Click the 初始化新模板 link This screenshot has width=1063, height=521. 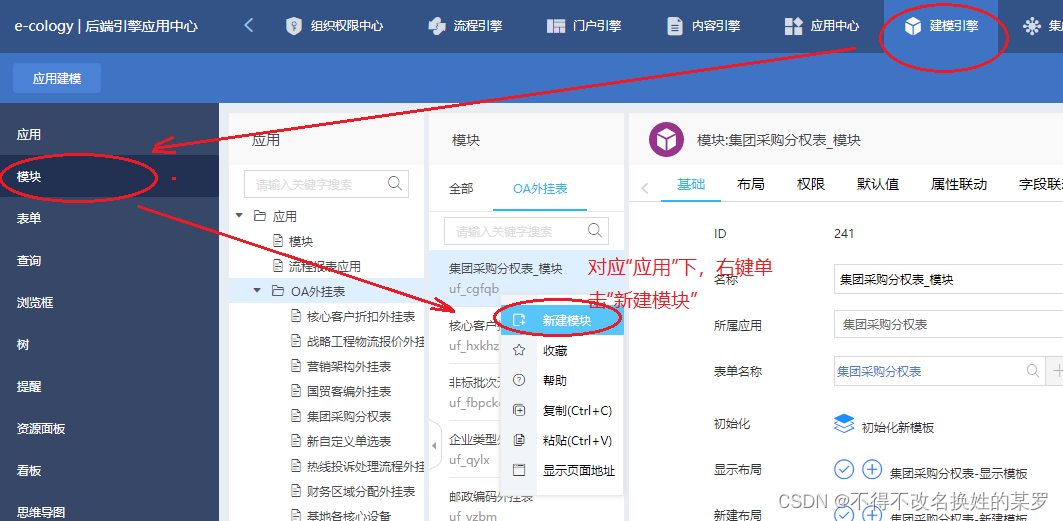898,427
